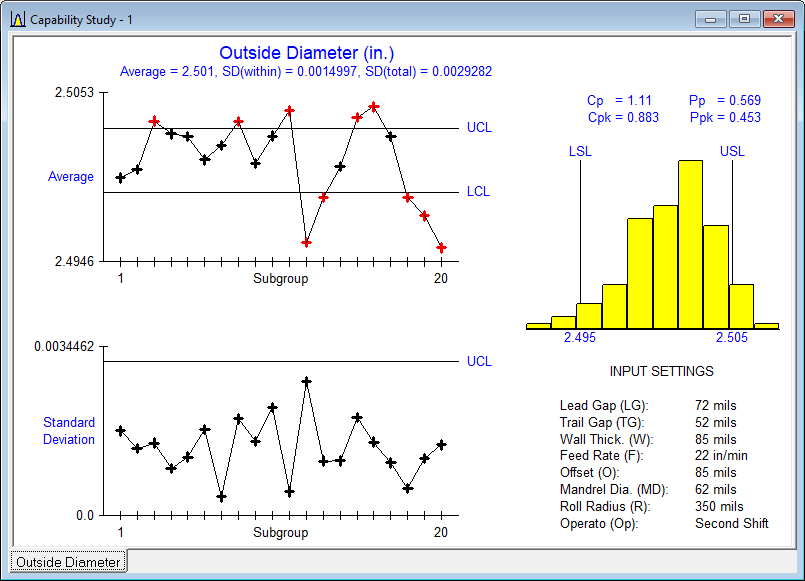Click the Pp = 0.569 value

tap(724, 100)
